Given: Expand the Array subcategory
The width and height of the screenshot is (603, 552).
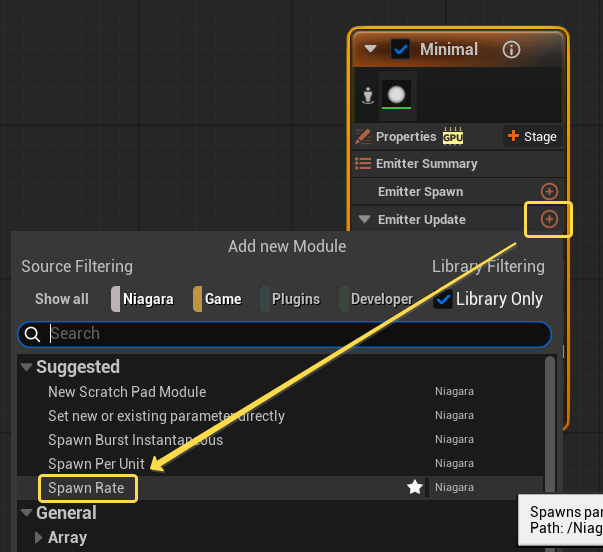Looking at the screenshot, I should click(38, 537).
